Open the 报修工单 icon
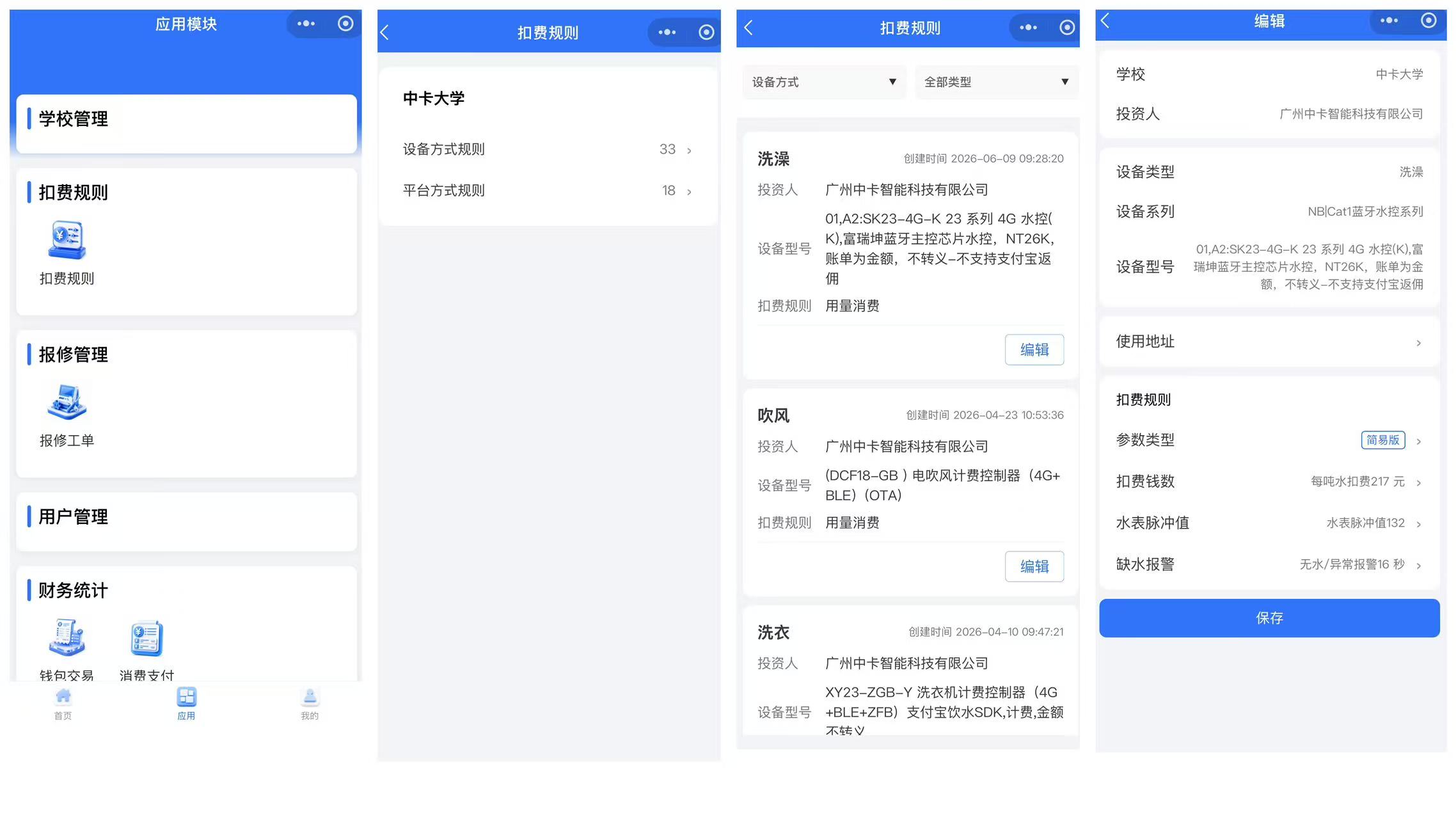Screen dimensions: 1456x819 (x=67, y=402)
